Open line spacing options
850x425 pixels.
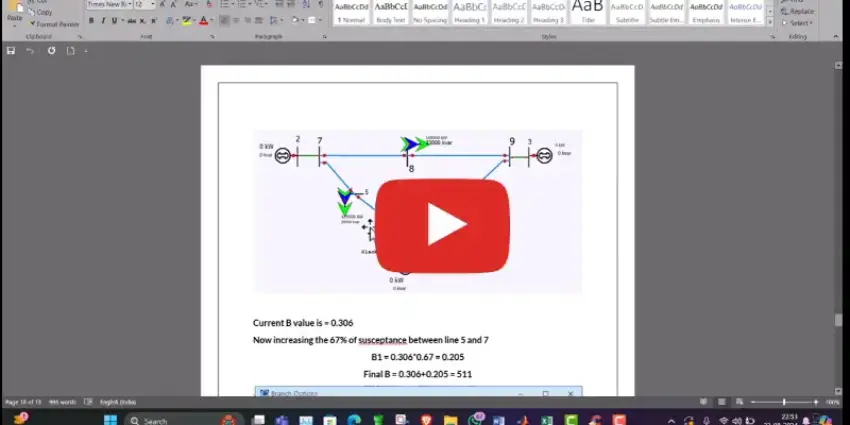[x=276, y=21]
